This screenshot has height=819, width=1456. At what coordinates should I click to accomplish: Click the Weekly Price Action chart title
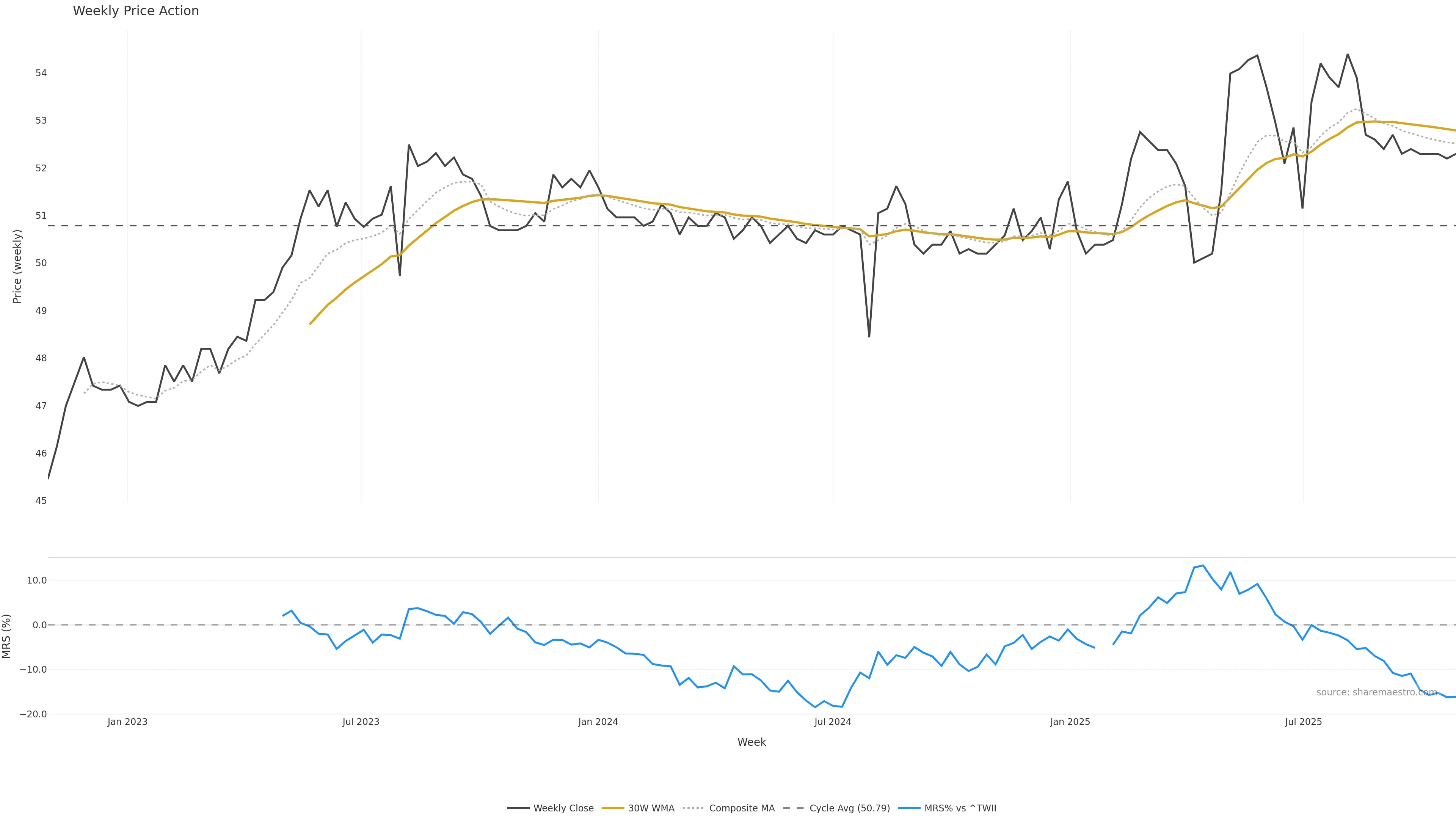(136, 11)
